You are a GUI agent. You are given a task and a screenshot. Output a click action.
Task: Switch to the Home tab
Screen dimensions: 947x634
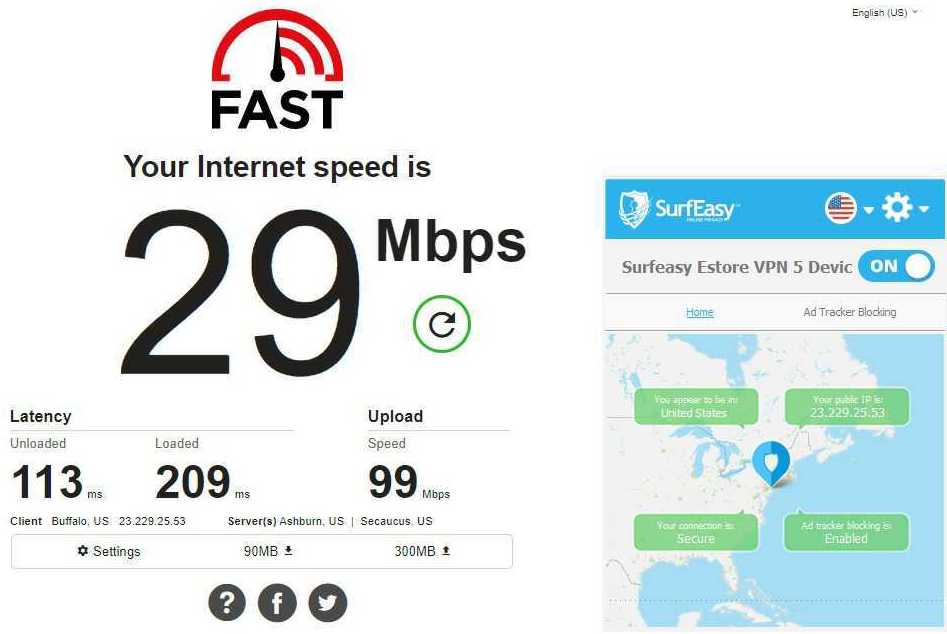(x=699, y=312)
